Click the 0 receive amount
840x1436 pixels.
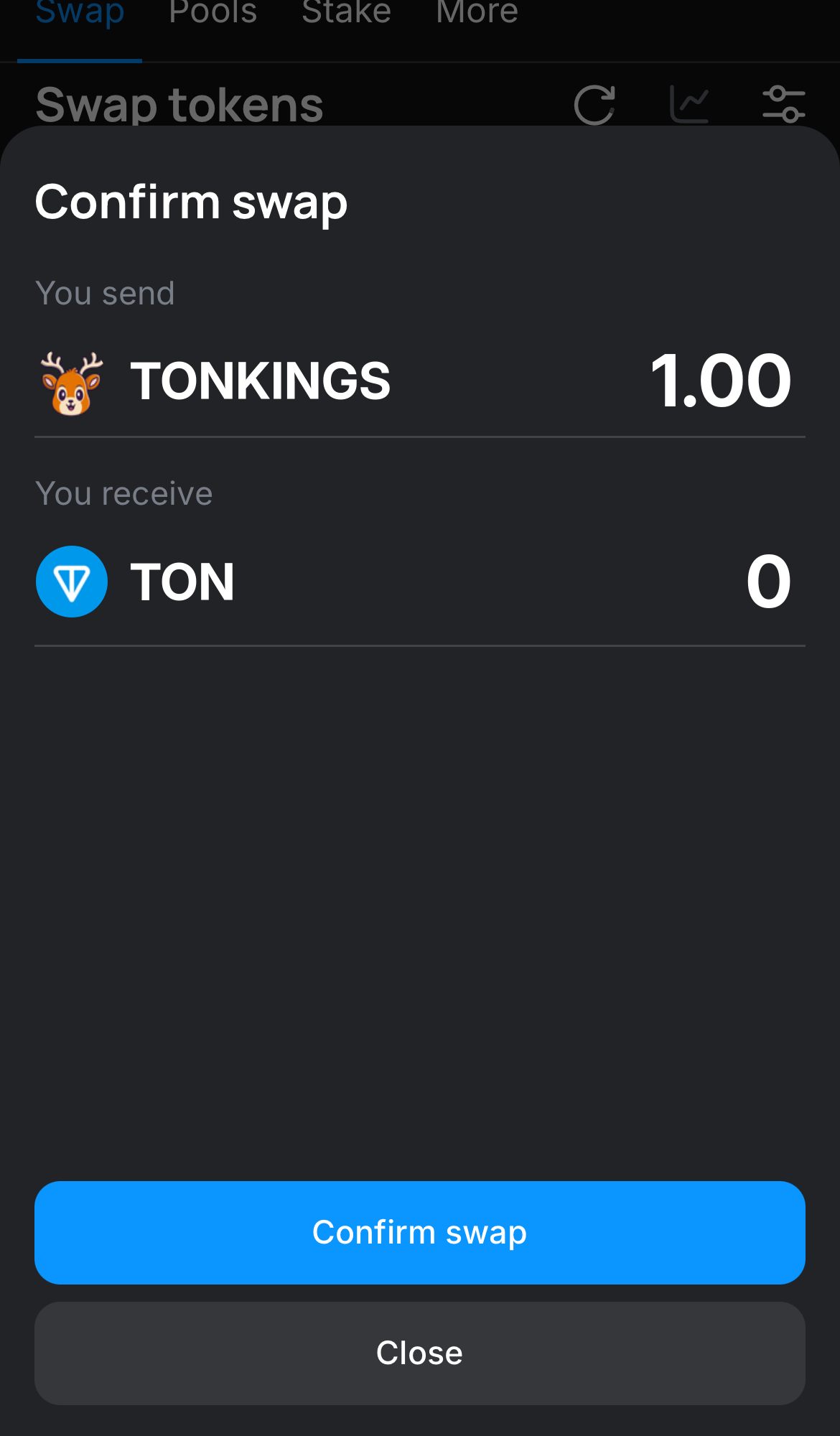coord(769,582)
